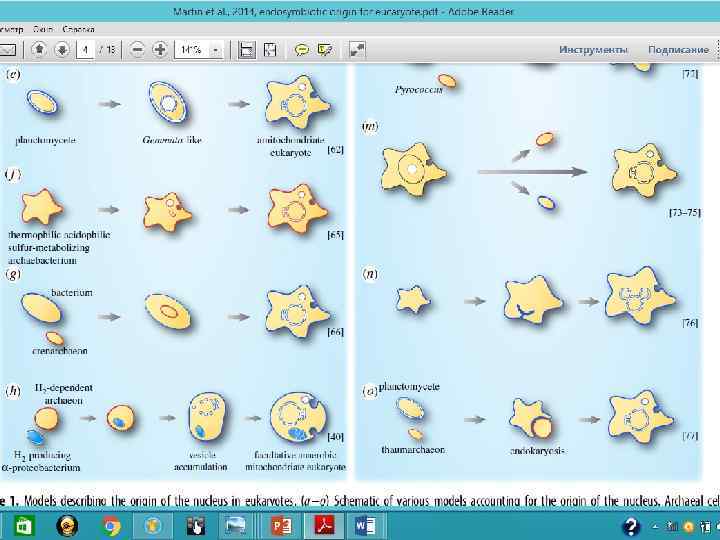Open Windows Store from the taskbar
Screen dimensions: 720x540
[x=23, y=526]
